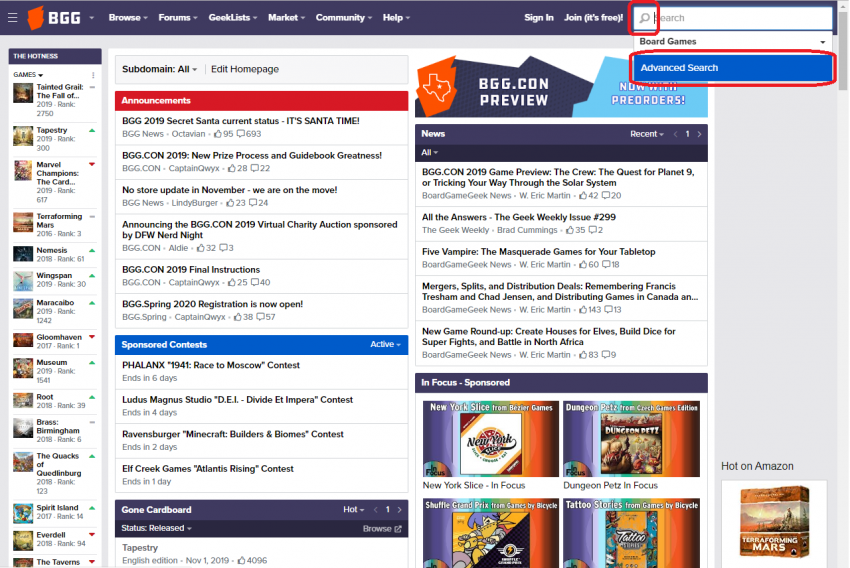850x568 pixels.
Task: Click Sign In link
Action: point(539,18)
